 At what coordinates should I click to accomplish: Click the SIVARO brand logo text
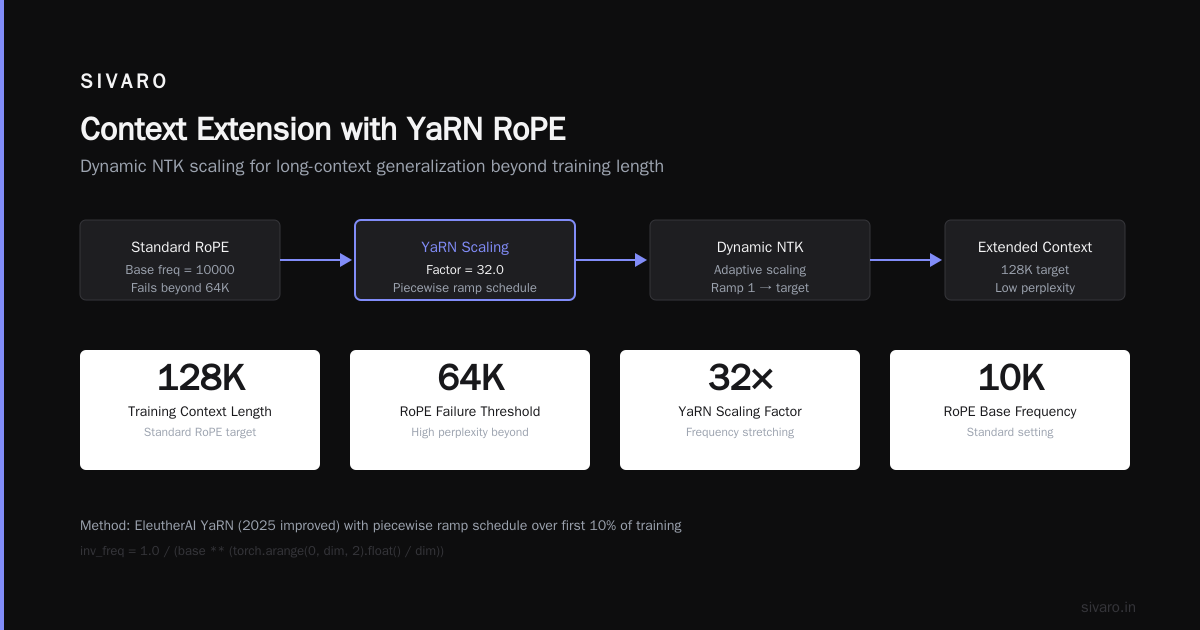tap(124, 82)
